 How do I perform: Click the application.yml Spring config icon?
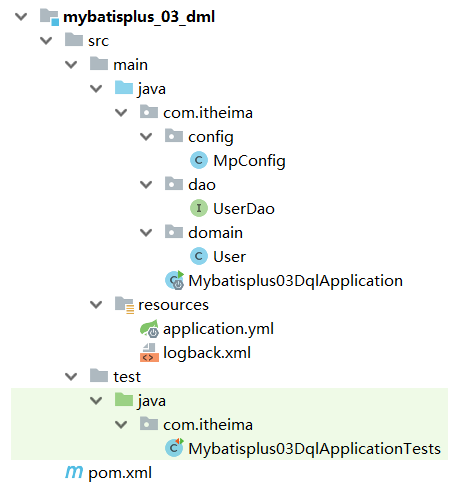click(149, 329)
